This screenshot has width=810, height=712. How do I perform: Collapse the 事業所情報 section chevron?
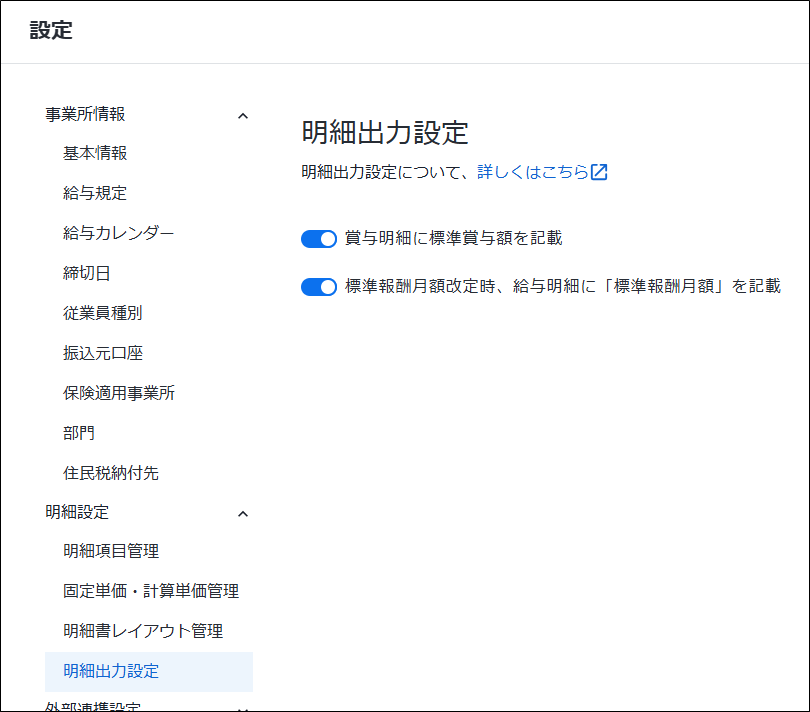click(243, 116)
